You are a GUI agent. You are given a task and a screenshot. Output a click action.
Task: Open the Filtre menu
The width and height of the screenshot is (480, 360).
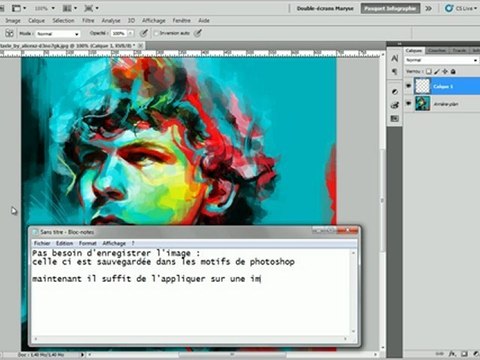(x=88, y=21)
